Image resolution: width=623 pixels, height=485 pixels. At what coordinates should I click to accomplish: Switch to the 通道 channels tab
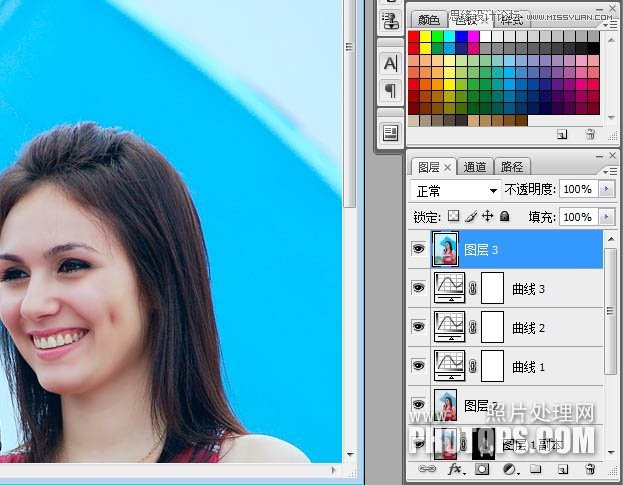click(x=475, y=167)
